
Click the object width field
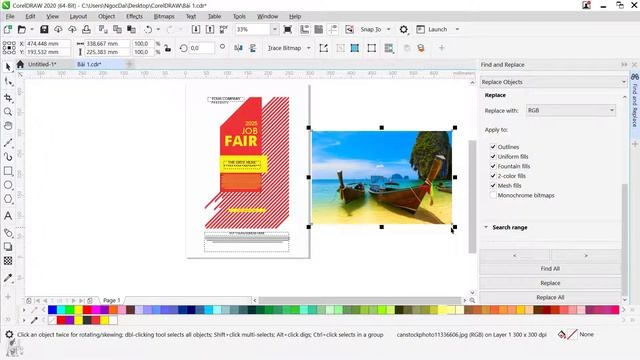(x=107, y=43)
